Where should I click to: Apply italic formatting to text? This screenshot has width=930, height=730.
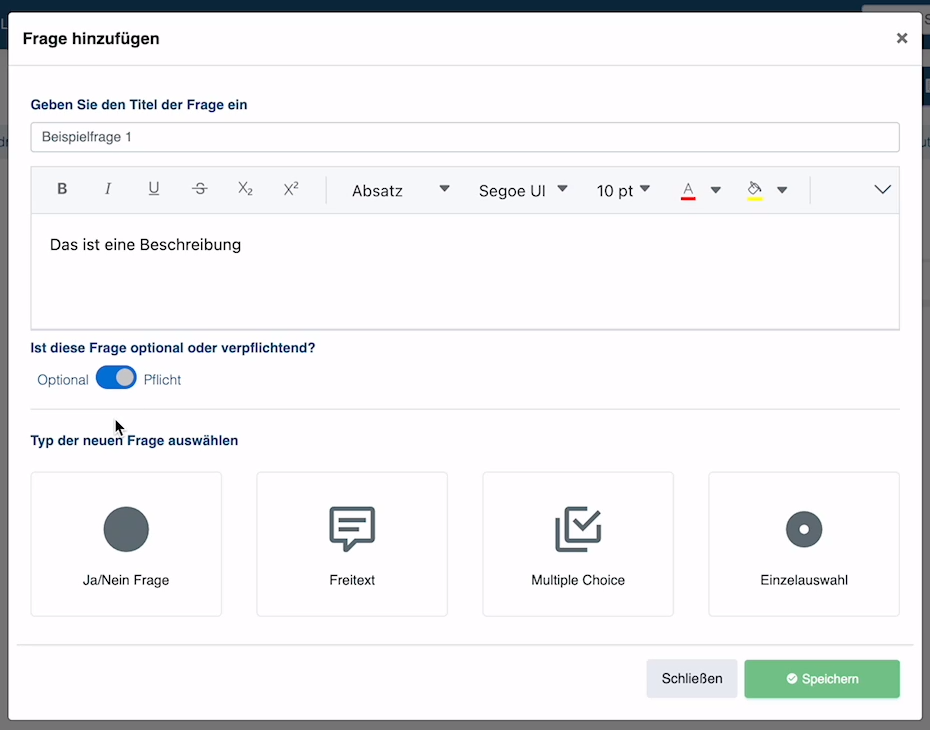click(x=108, y=189)
